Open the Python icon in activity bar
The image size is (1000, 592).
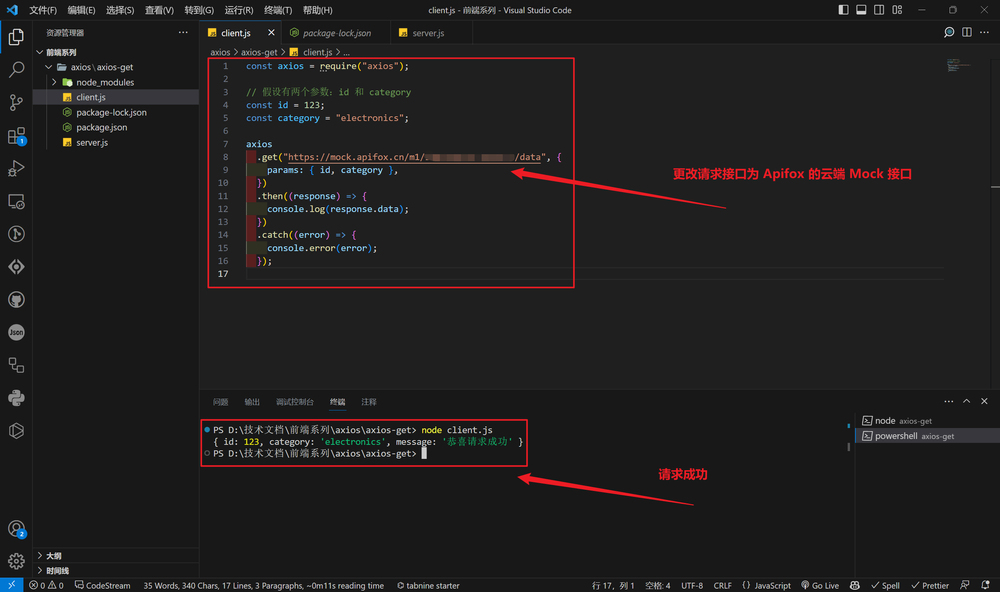click(16, 398)
